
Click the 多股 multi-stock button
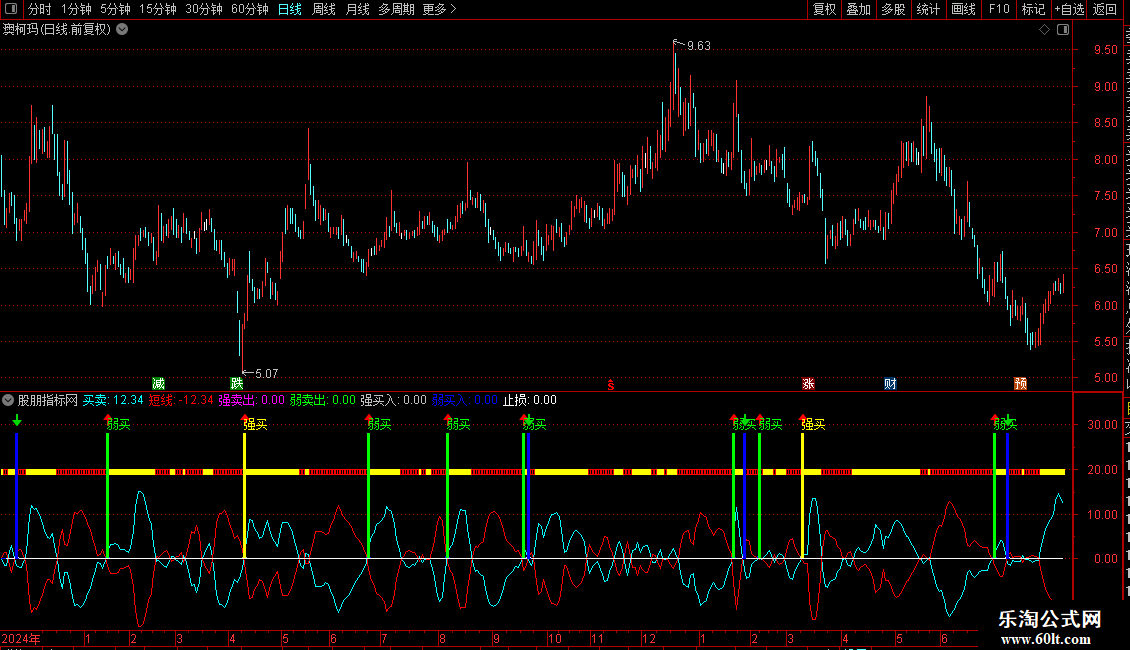(894, 9)
